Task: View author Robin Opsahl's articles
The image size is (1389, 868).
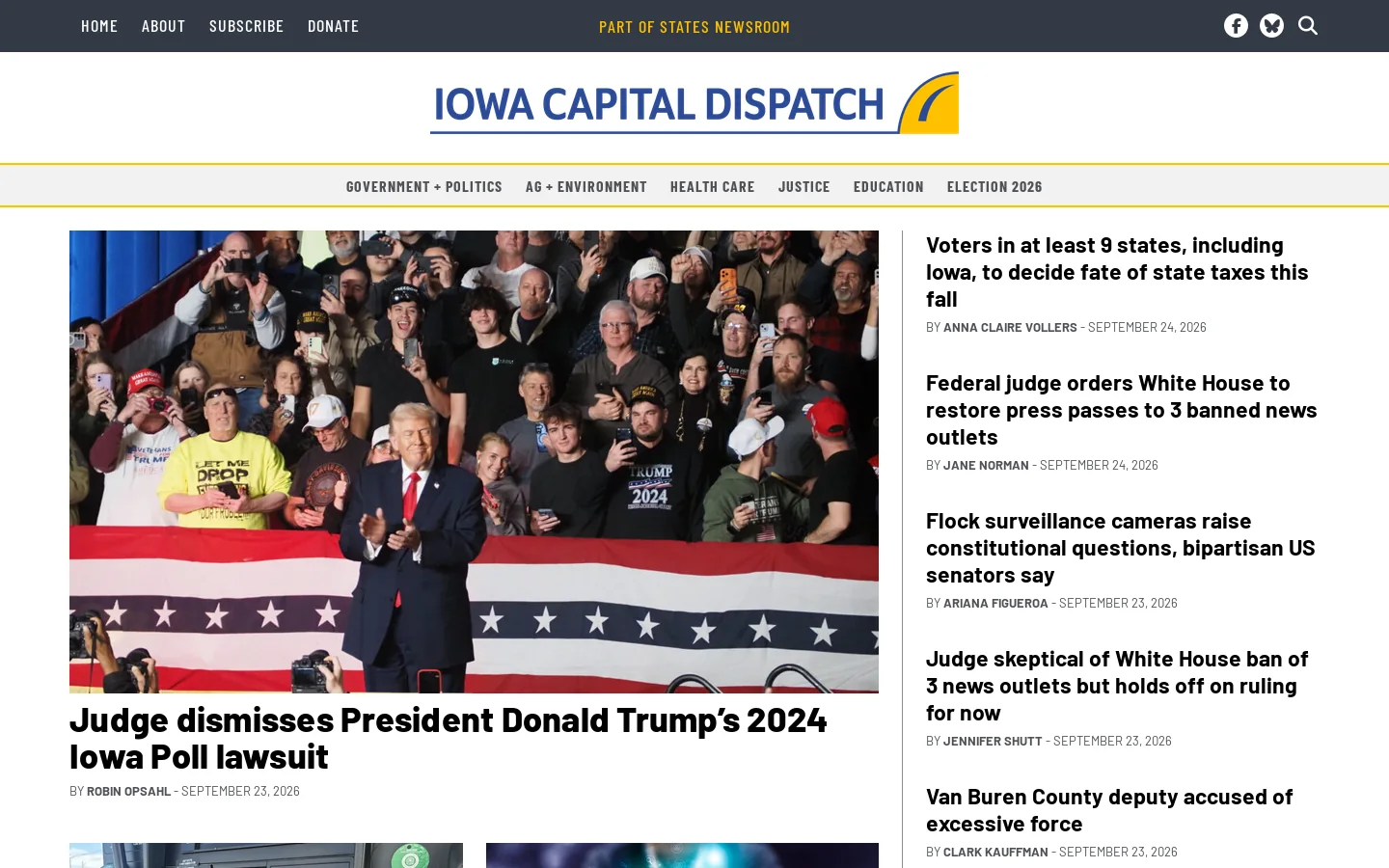Action: click(x=128, y=791)
